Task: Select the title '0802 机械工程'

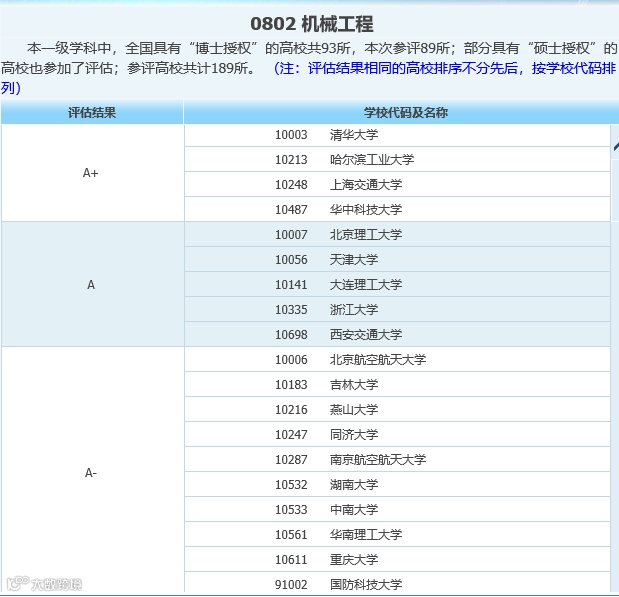Action: tap(311, 24)
